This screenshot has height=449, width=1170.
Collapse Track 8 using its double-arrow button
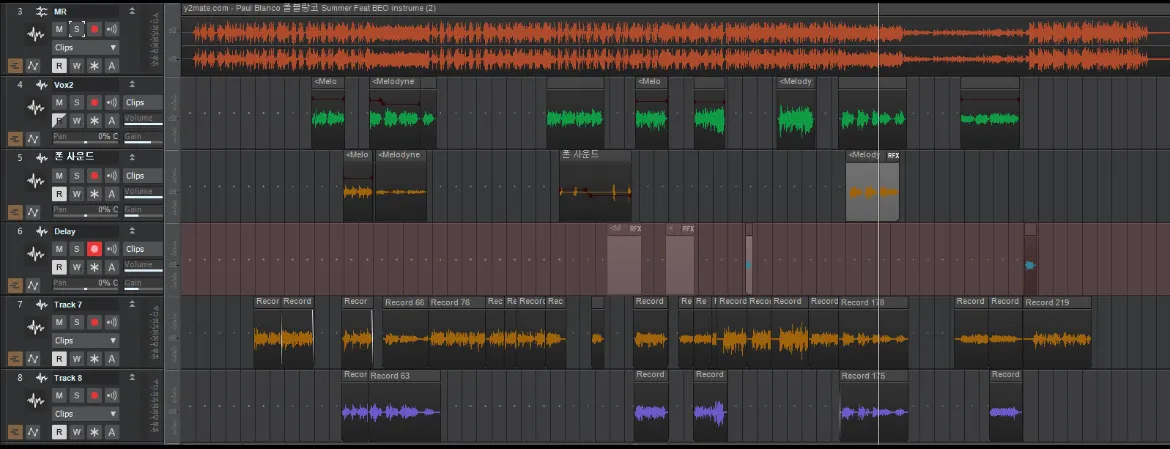(x=133, y=377)
